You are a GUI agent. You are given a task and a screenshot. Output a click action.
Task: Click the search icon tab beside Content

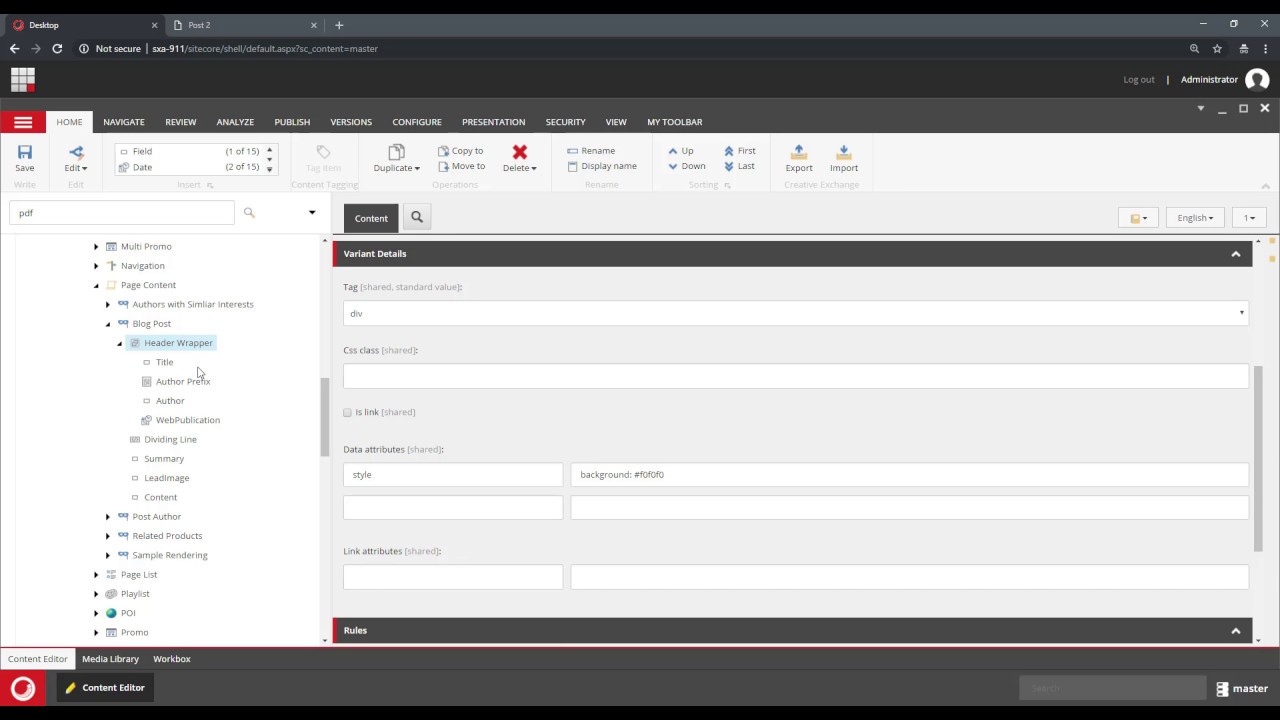pyautogui.click(x=417, y=217)
